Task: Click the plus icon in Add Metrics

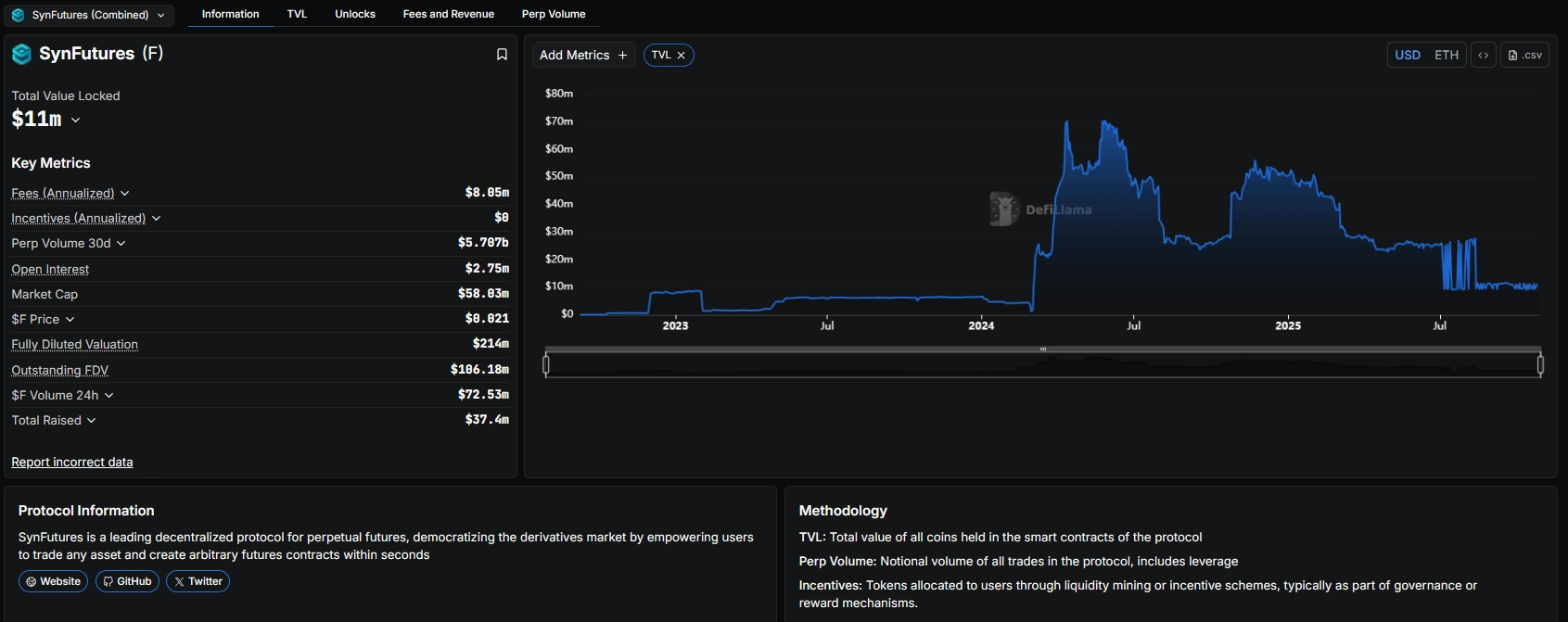Action: point(622,56)
